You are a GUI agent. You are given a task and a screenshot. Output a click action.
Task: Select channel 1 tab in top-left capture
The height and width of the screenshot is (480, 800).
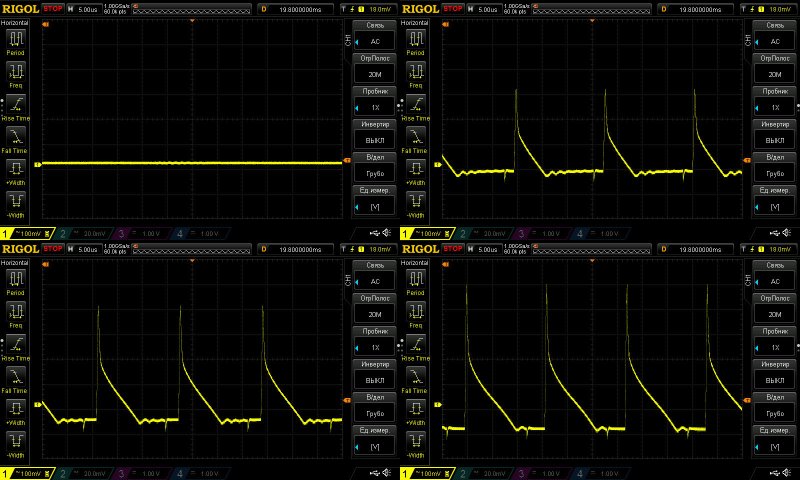(x=27, y=234)
